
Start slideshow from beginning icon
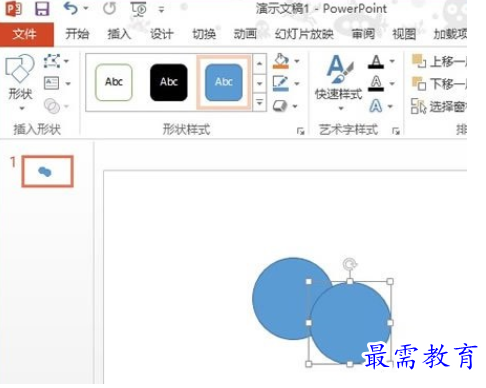(x=138, y=9)
